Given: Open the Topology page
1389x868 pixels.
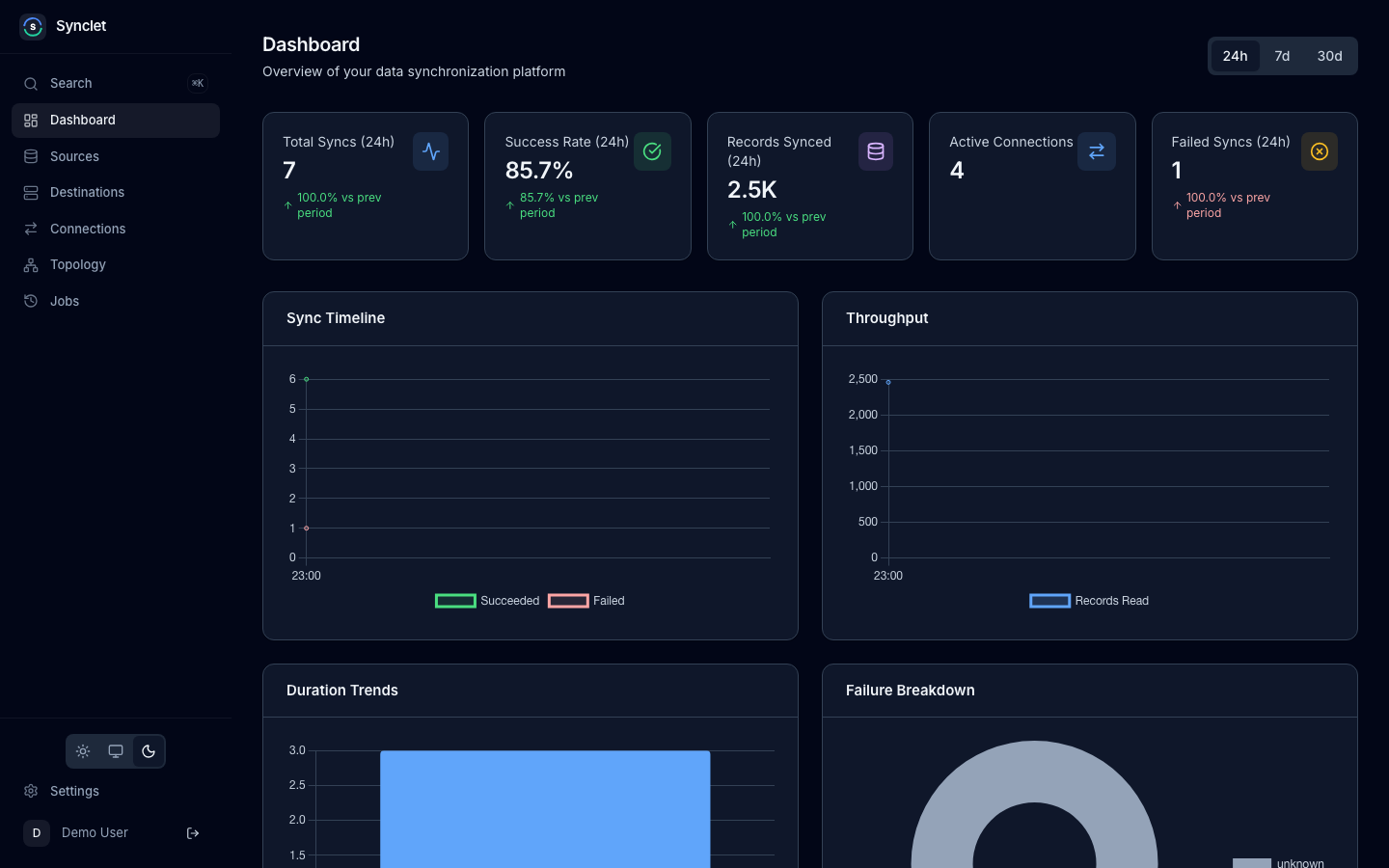Looking at the screenshot, I should (x=116, y=265).
